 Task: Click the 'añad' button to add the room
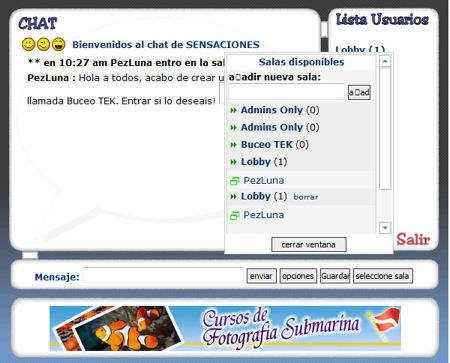[359, 92]
